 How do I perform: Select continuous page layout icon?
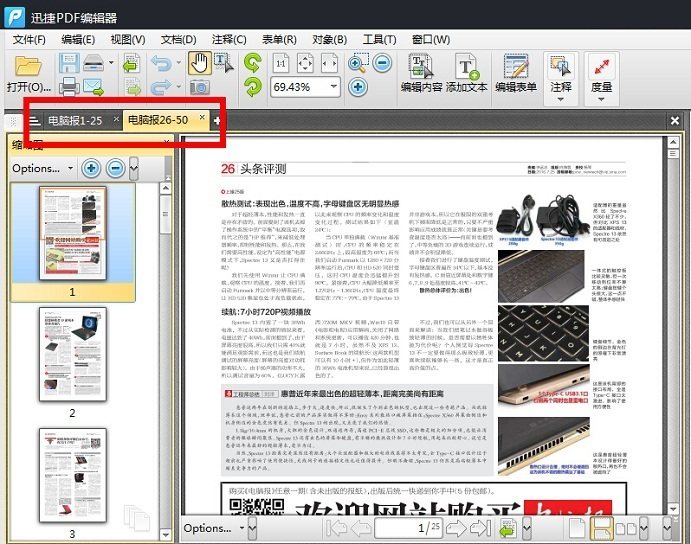[x=601, y=528]
